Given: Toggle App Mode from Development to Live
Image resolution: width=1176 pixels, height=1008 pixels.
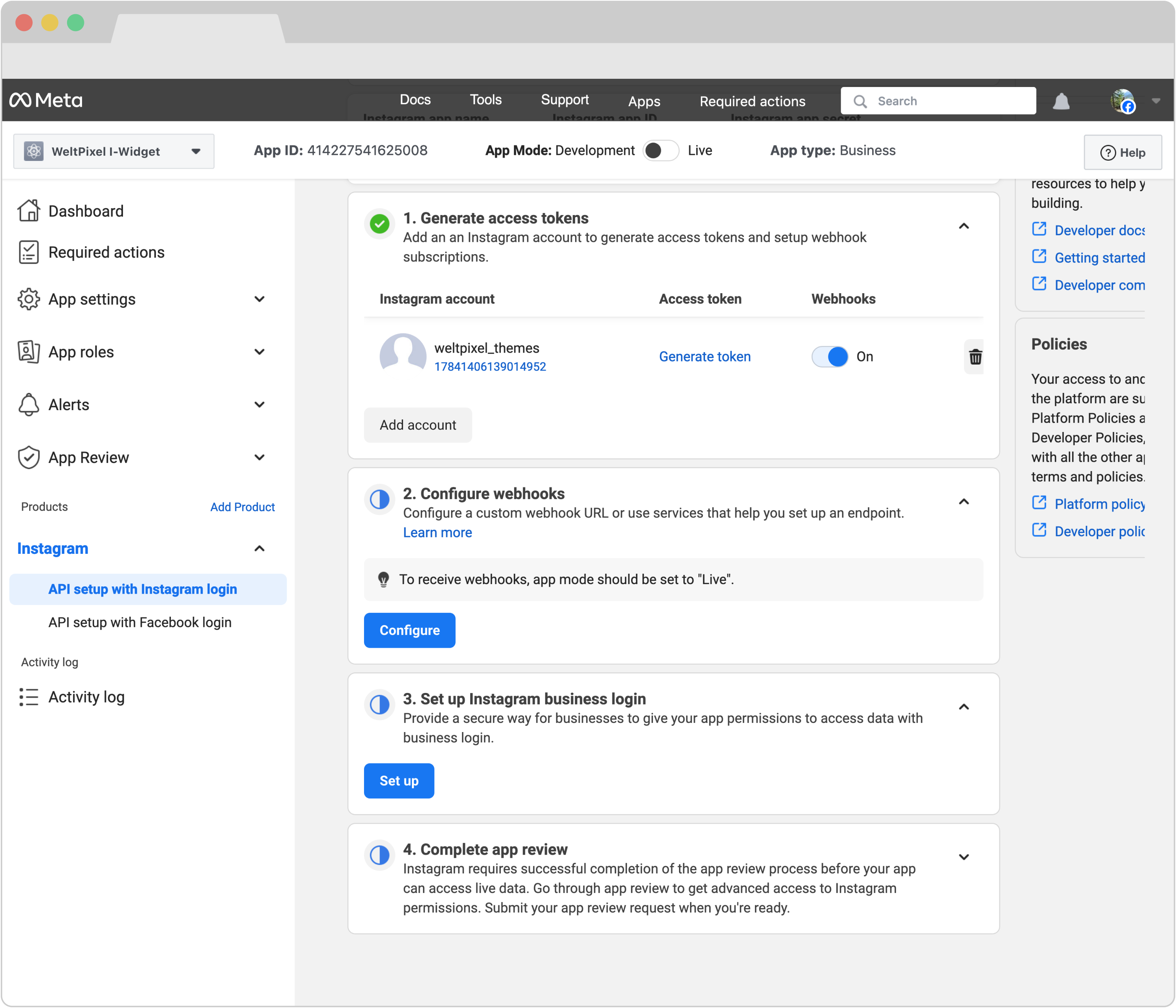Looking at the screenshot, I should 661,150.
